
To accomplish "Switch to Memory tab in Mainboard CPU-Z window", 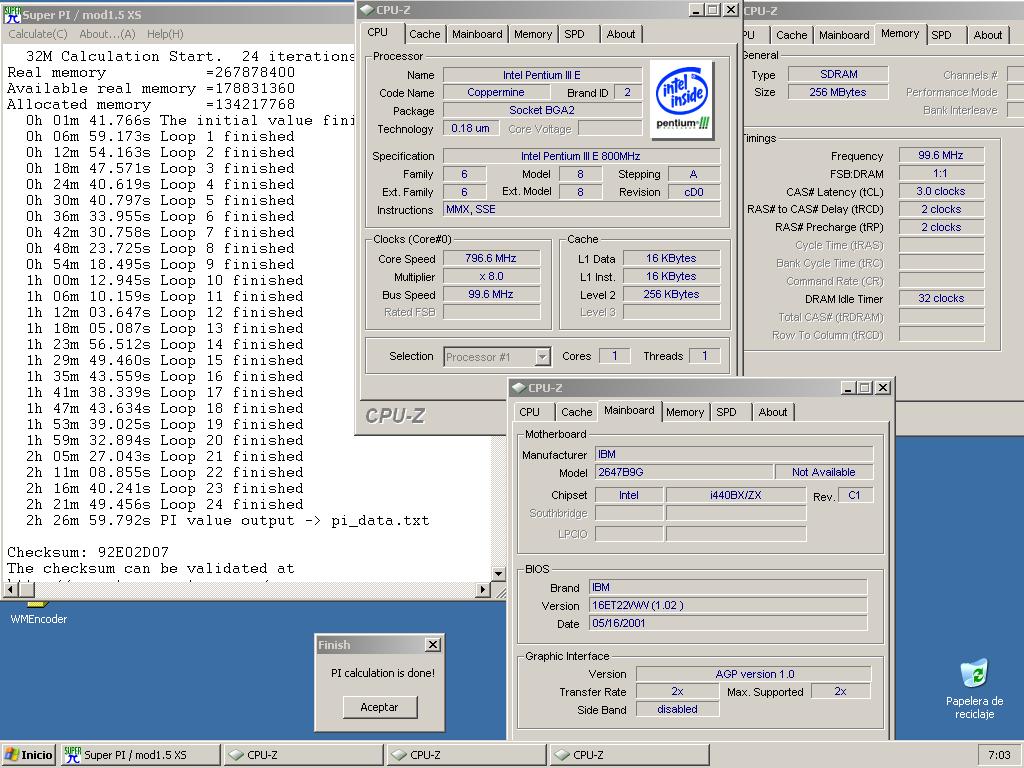I will tap(685, 412).
